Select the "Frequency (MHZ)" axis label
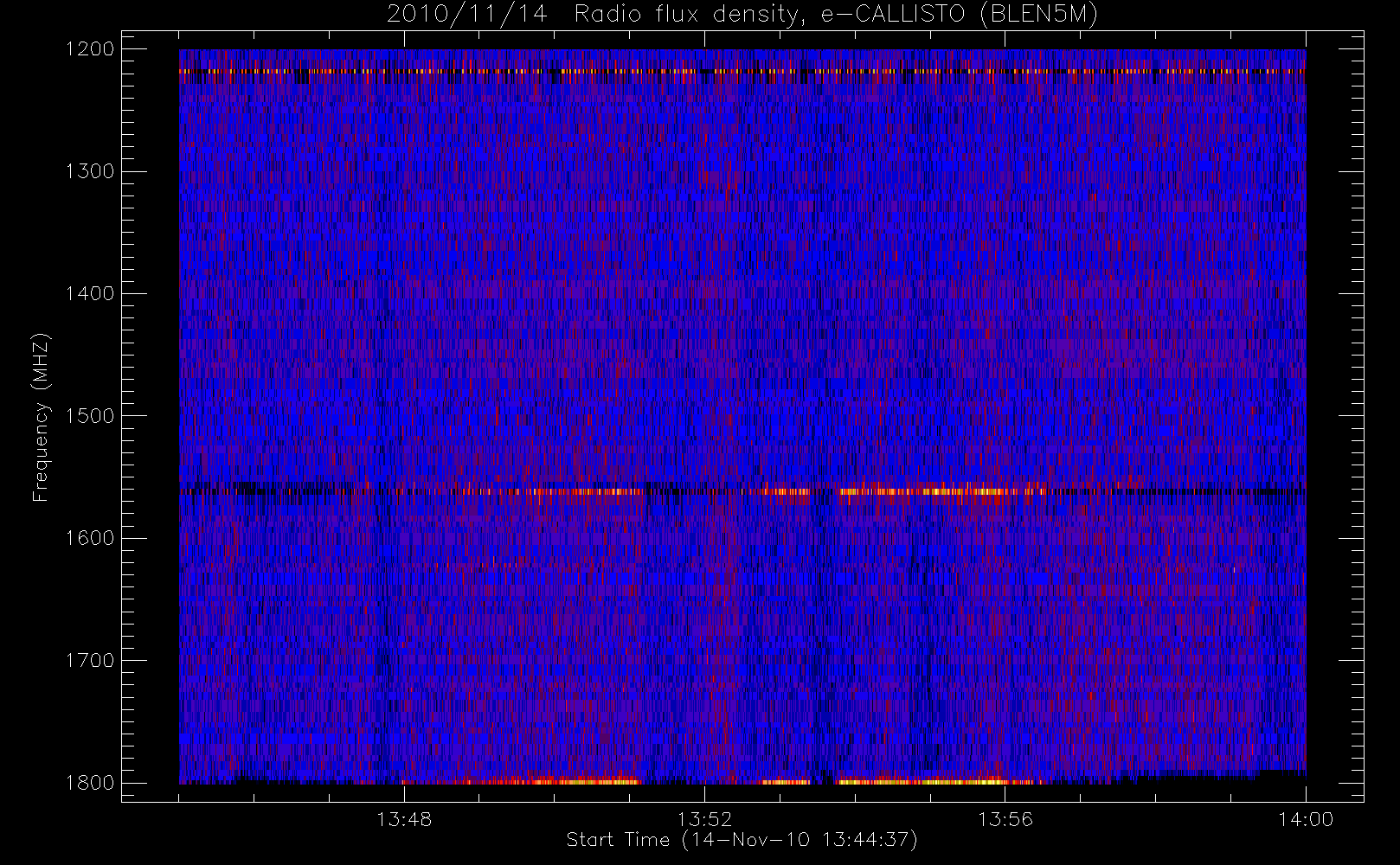 pyautogui.click(x=41, y=417)
